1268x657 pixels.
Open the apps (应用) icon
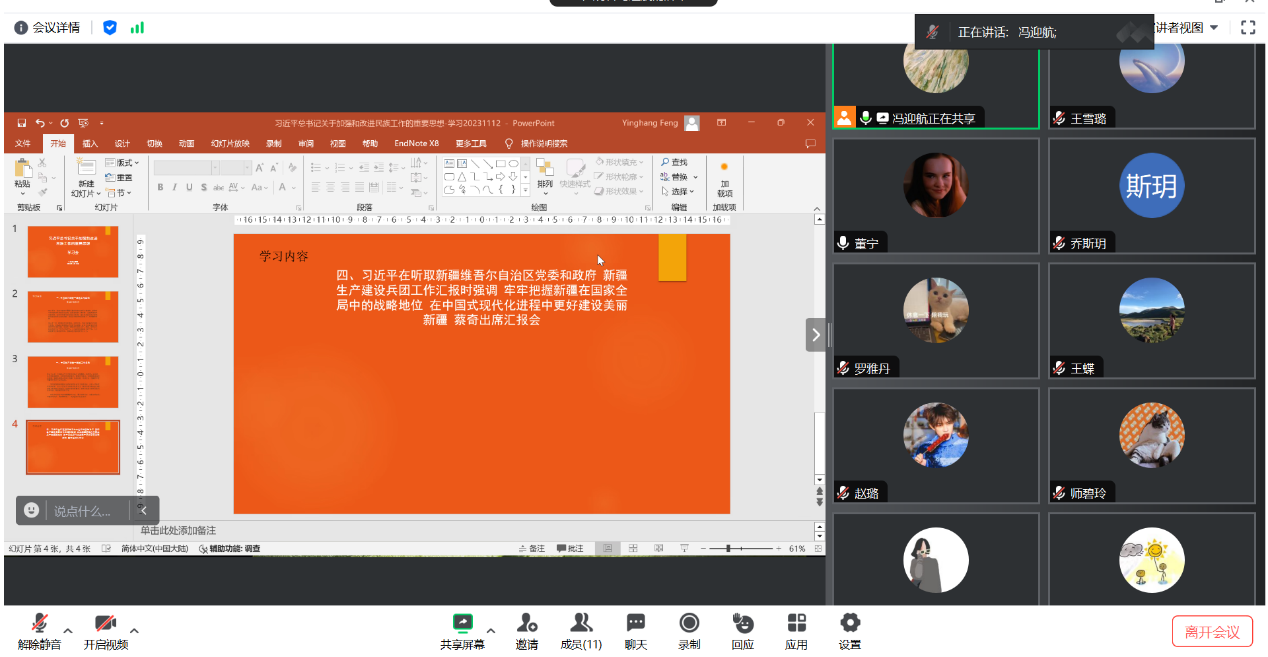(796, 631)
